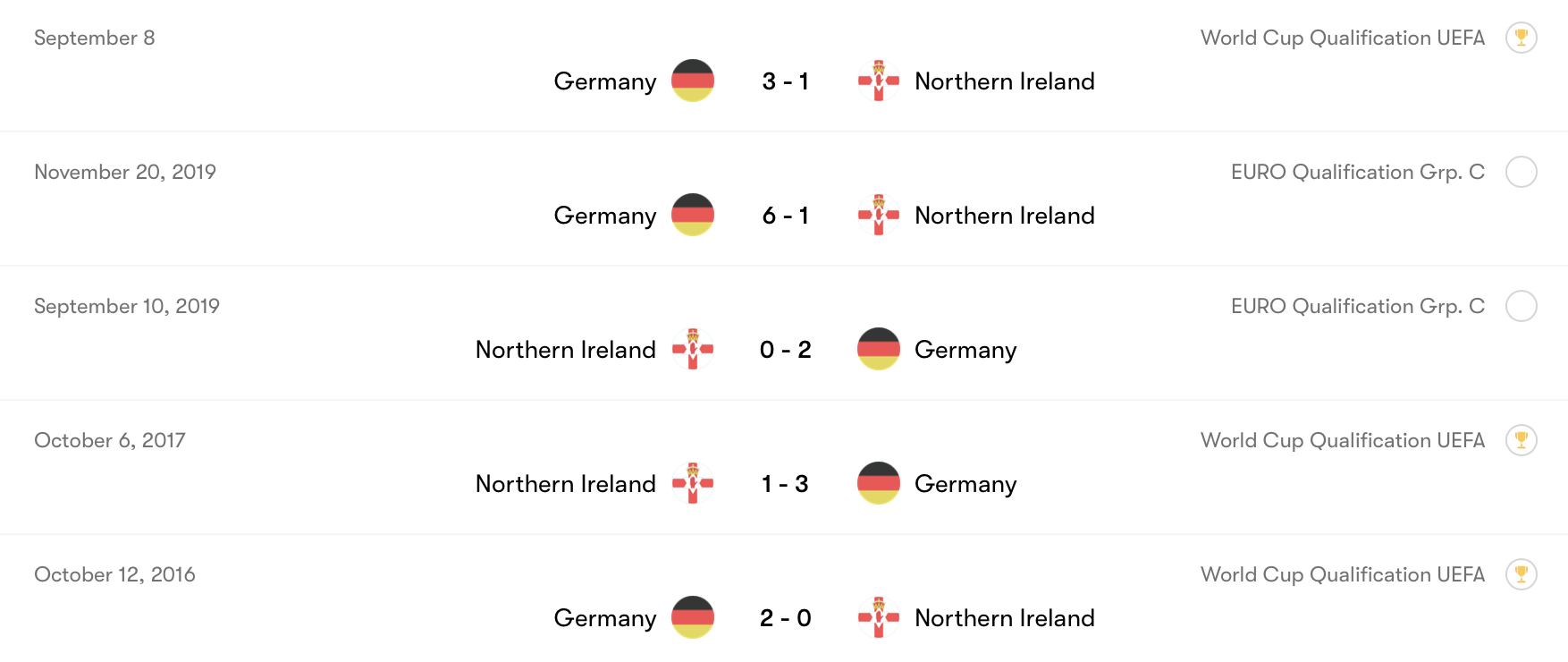This screenshot has height=662, width=1568.
Task: Click Northern Ireland's flag in the 0 - 2 match
Action: pos(693,349)
